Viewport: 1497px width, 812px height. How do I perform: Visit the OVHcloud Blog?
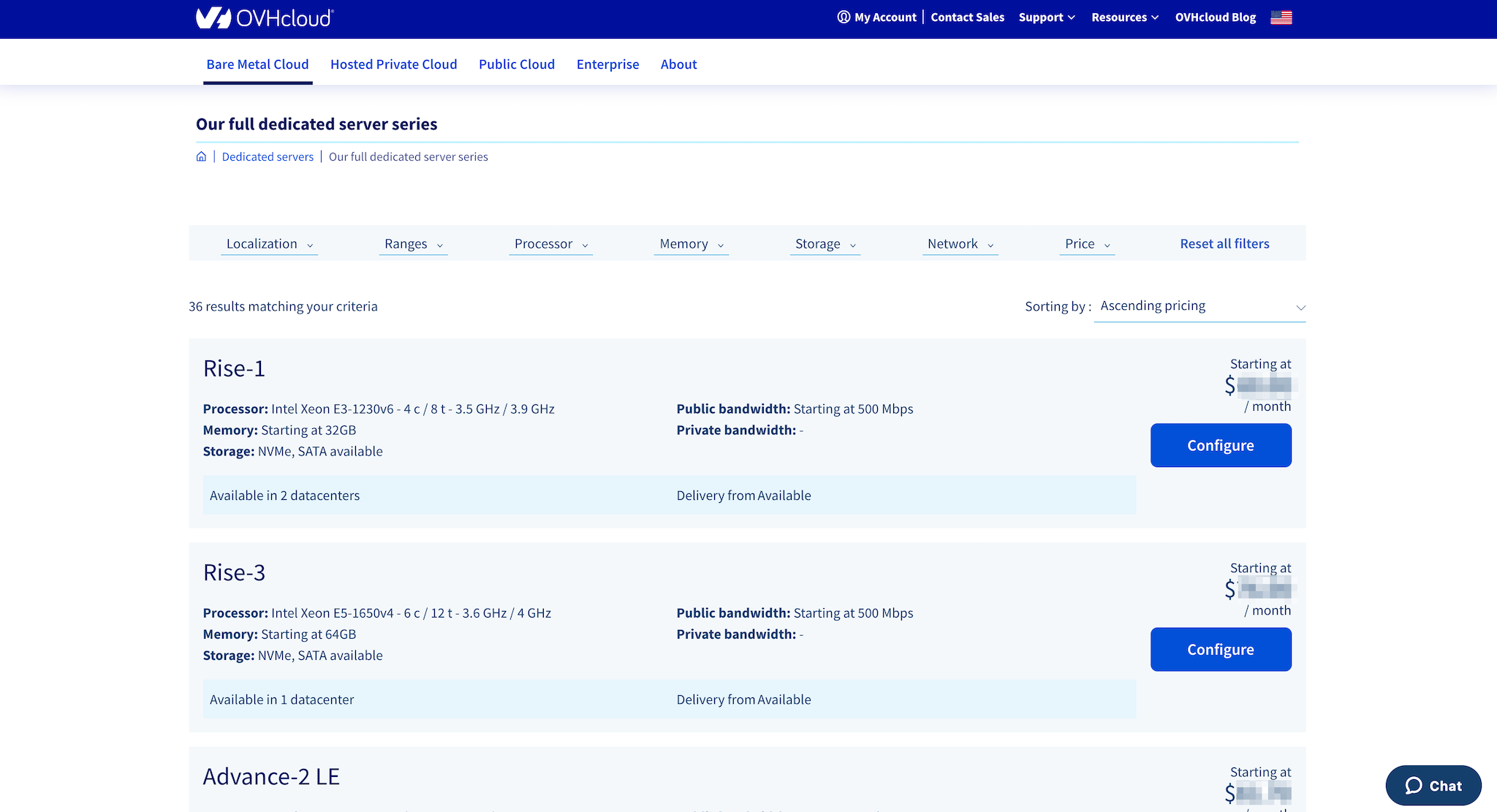(1216, 18)
